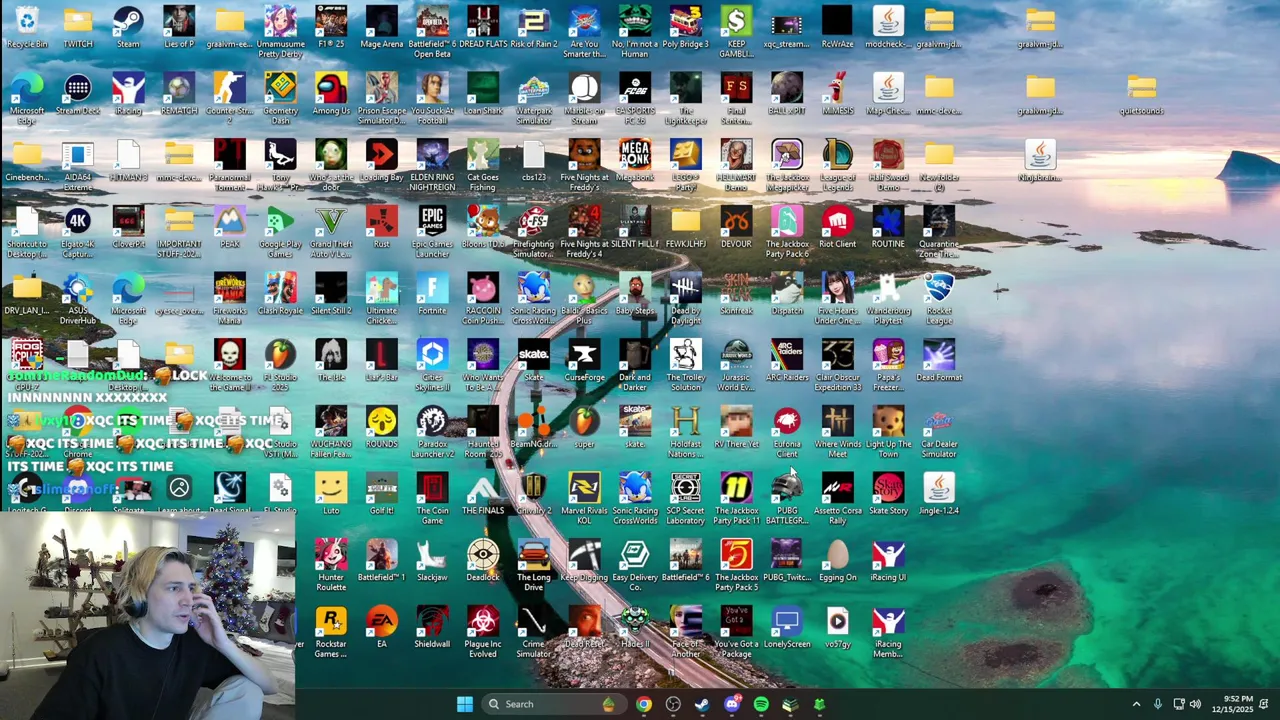The image size is (1280, 720).
Task: Select the League of Legends icon
Action: point(838,165)
